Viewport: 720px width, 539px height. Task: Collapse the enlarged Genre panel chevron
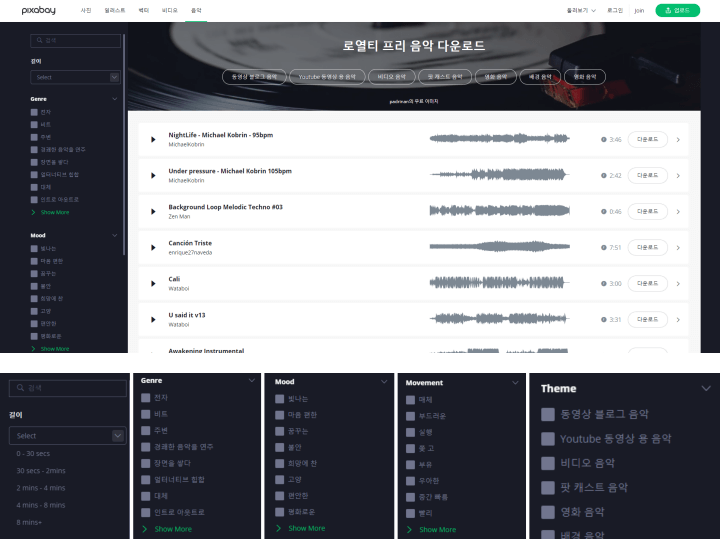tap(252, 381)
